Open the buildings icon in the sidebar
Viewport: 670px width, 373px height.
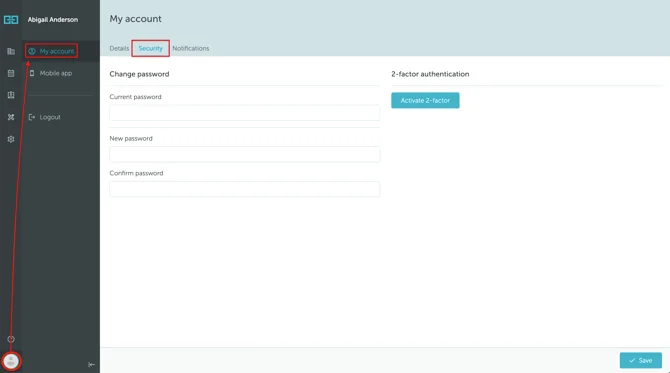pyautogui.click(x=11, y=51)
